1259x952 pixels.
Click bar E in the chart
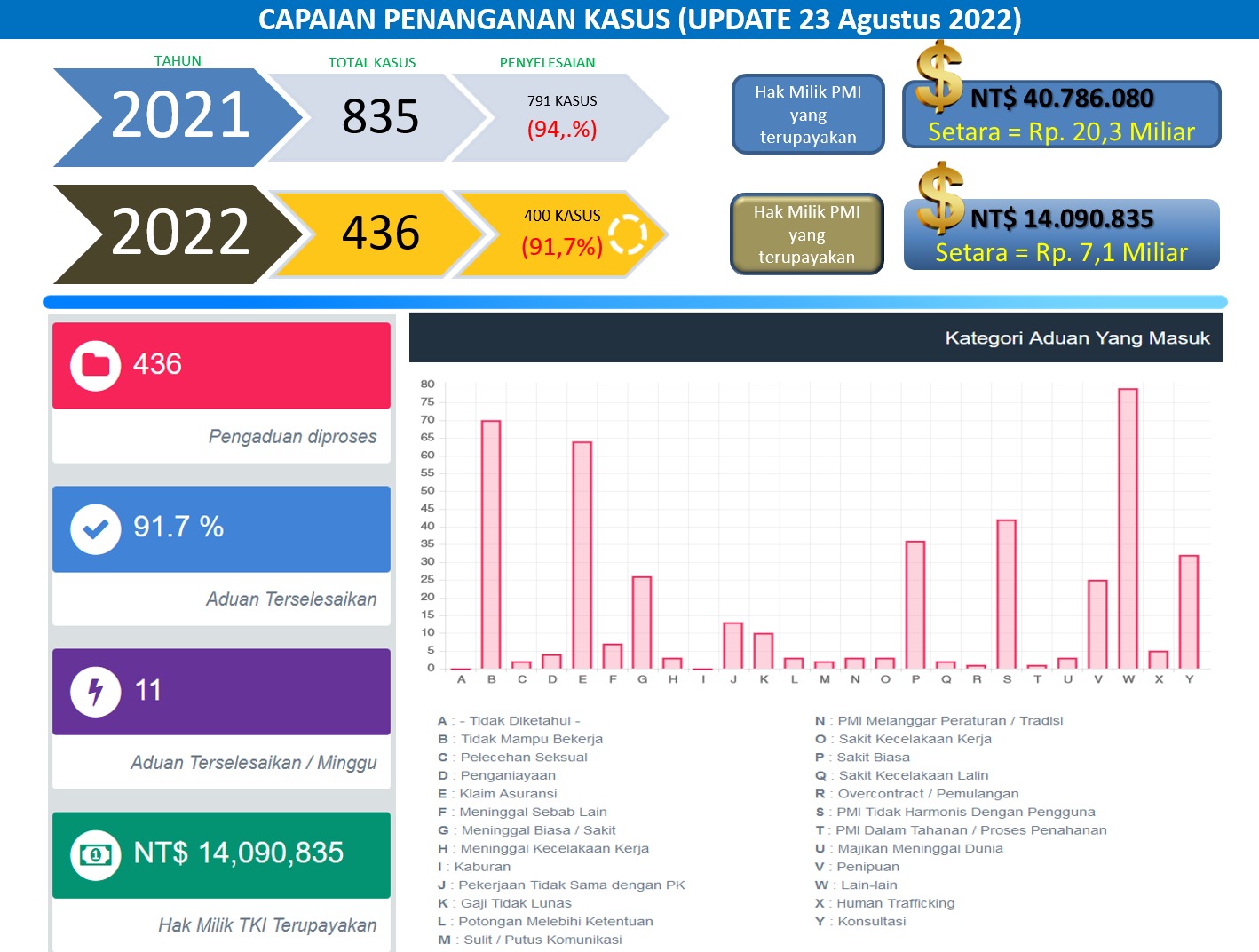(582, 555)
